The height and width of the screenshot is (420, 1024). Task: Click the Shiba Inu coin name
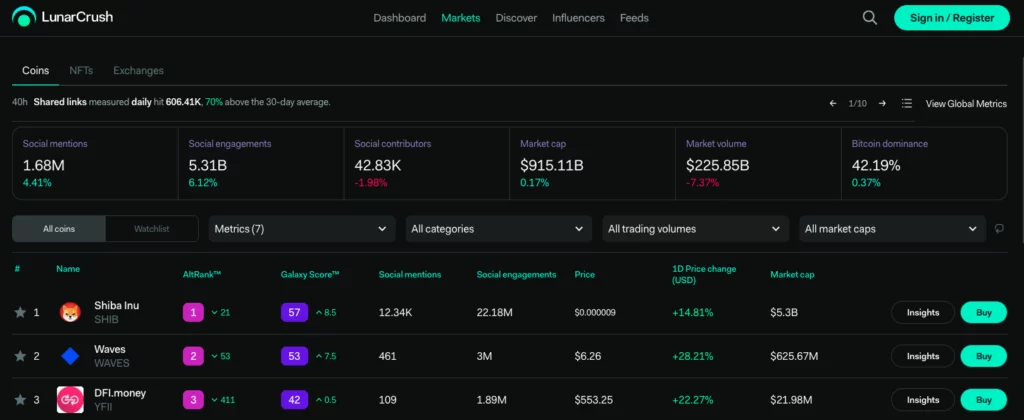point(116,305)
